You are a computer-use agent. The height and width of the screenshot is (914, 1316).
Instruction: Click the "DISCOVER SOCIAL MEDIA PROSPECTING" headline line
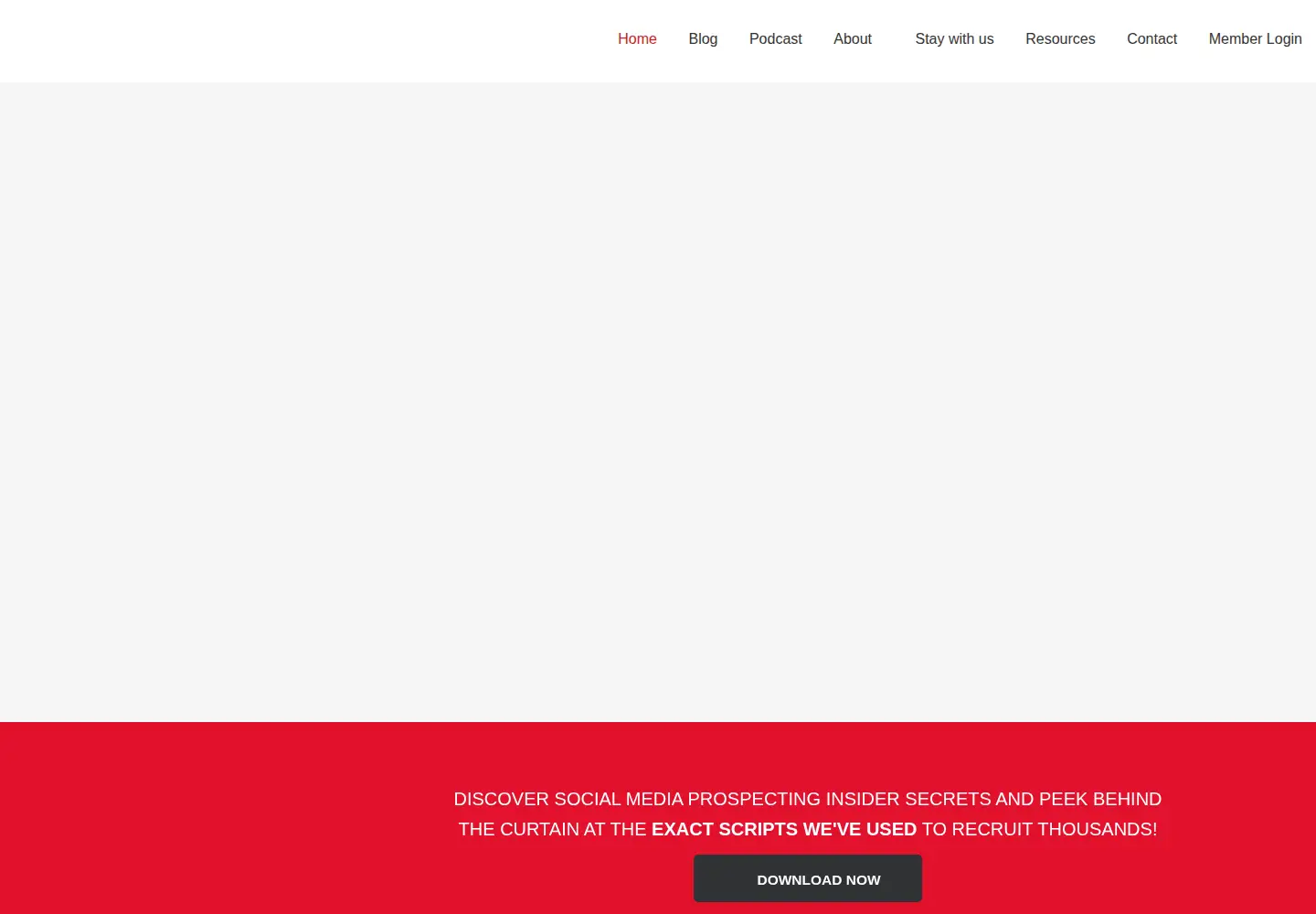[808, 799]
